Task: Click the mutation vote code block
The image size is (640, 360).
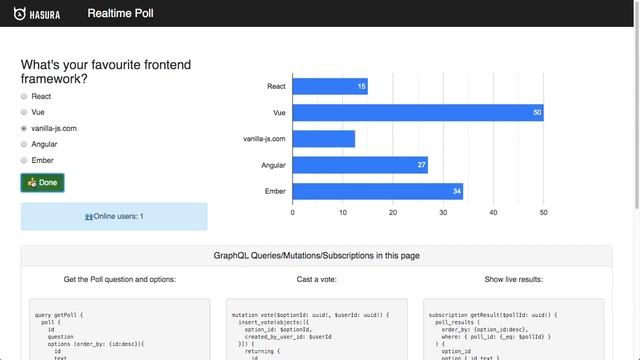Action: point(317,329)
